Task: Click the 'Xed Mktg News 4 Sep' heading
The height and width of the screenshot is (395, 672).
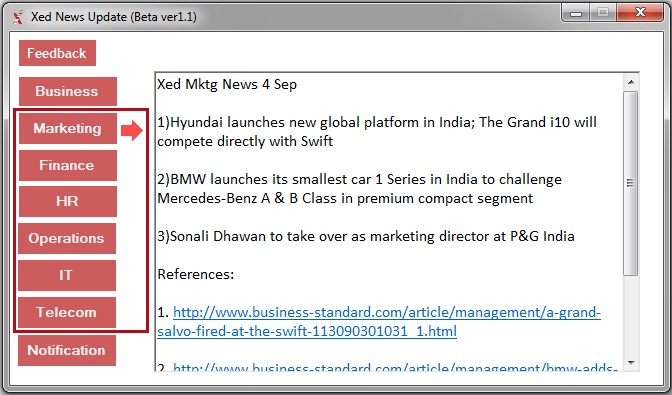Action: pos(227,84)
